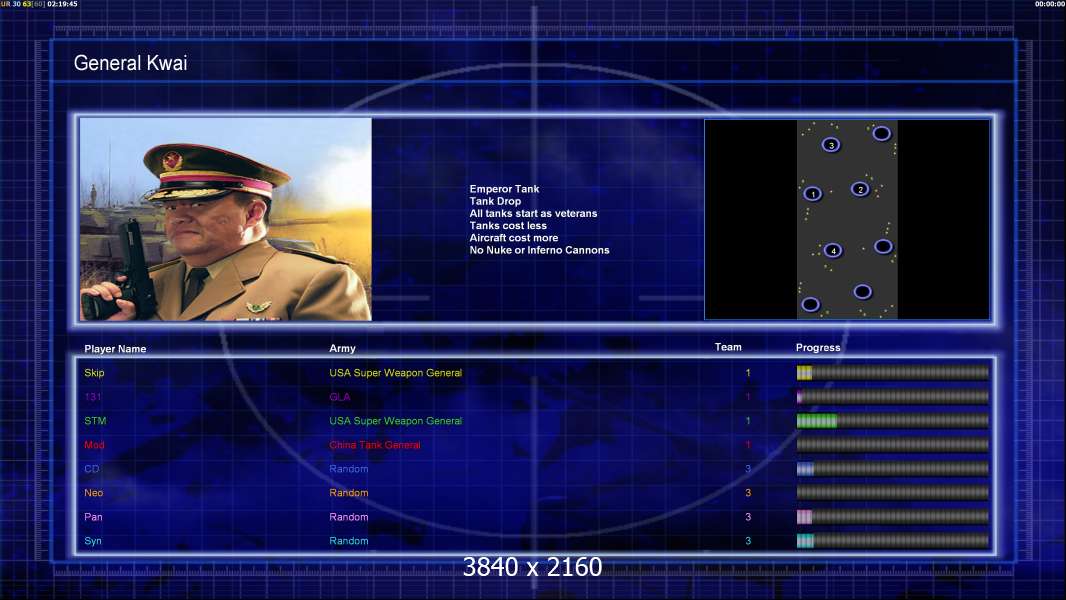
Task: Click the "Army" column header
Action: (342, 348)
